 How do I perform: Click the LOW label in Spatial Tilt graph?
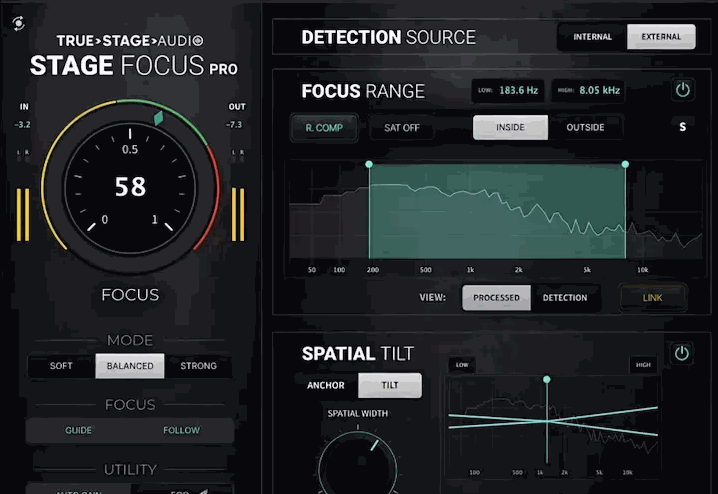click(x=462, y=365)
